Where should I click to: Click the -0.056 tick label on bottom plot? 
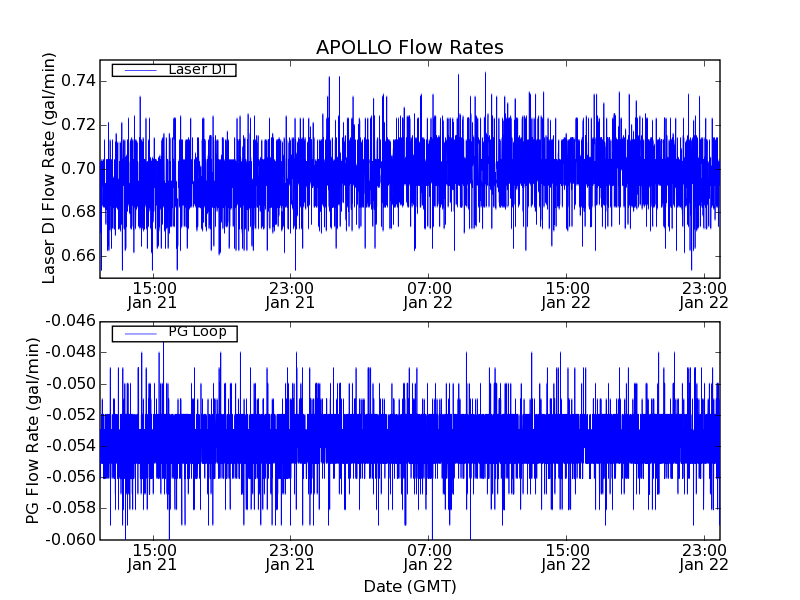(x=71, y=477)
